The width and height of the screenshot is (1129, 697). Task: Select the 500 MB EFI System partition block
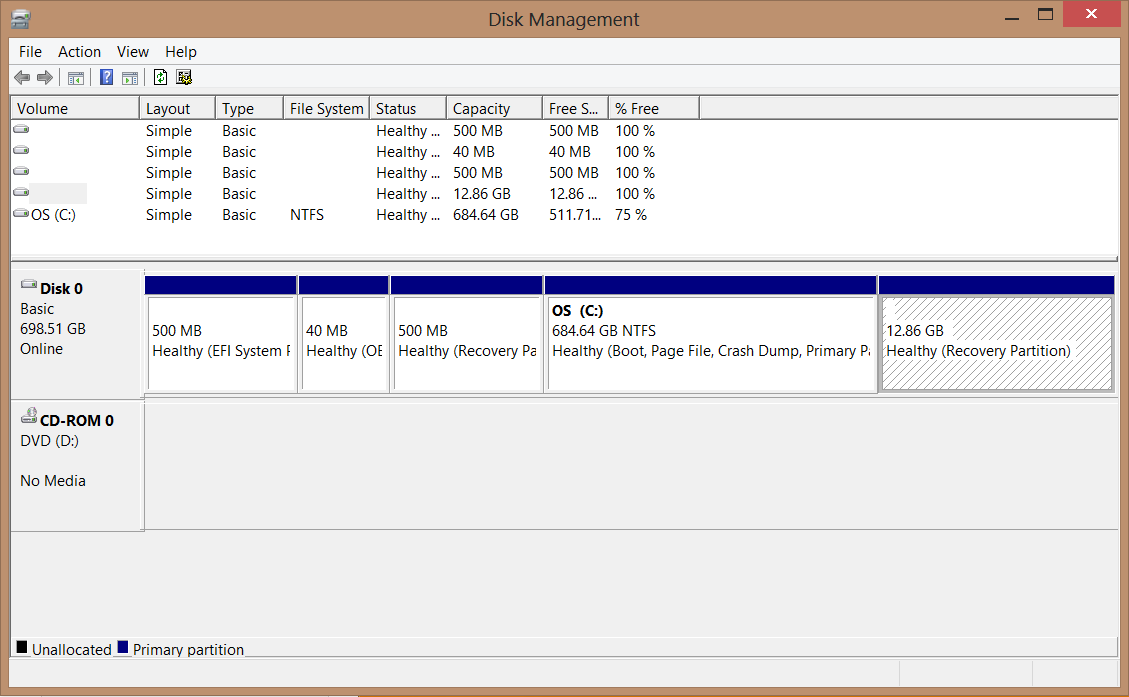click(x=221, y=342)
